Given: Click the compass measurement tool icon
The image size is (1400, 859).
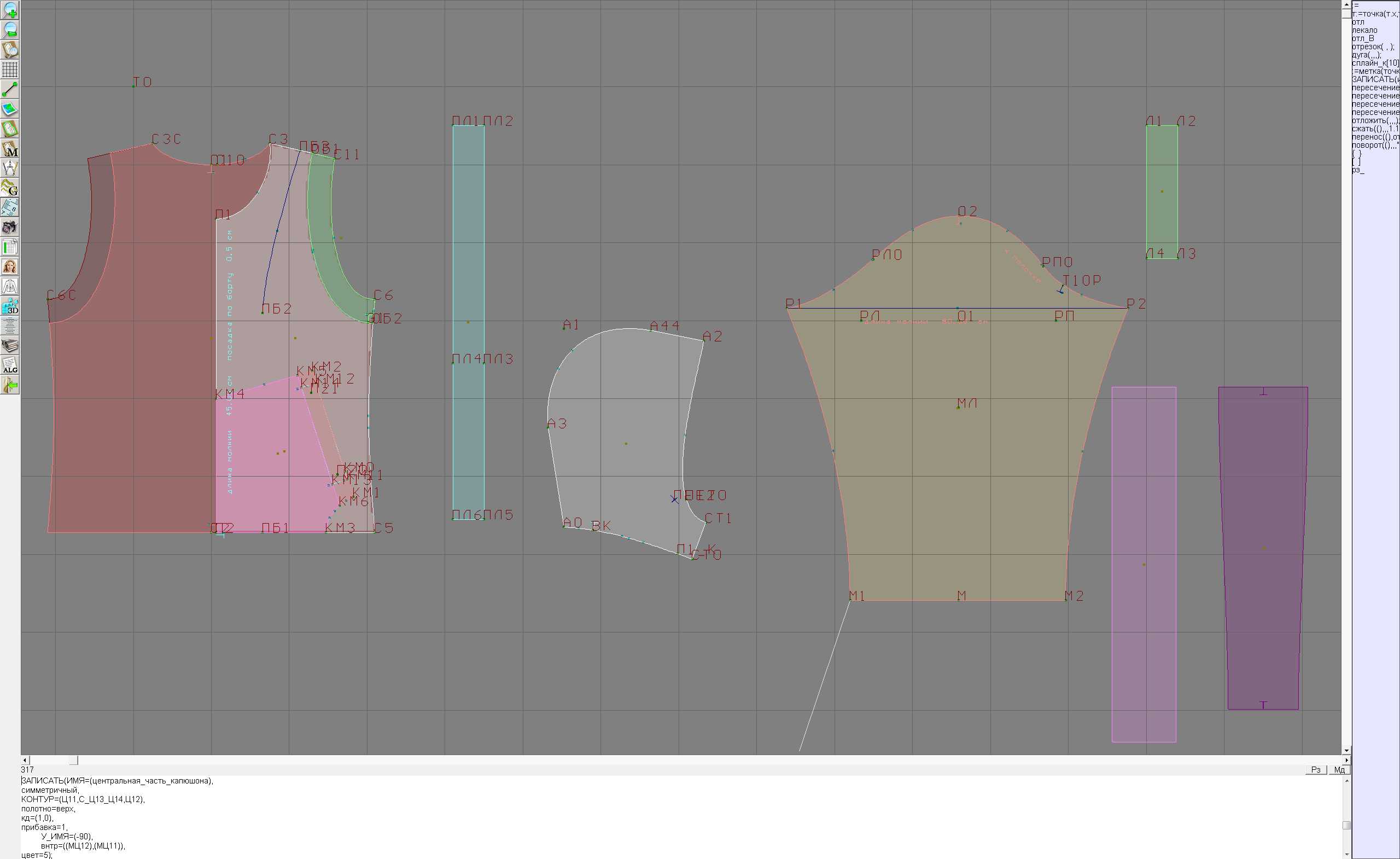Looking at the screenshot, I should pos(10,169).
